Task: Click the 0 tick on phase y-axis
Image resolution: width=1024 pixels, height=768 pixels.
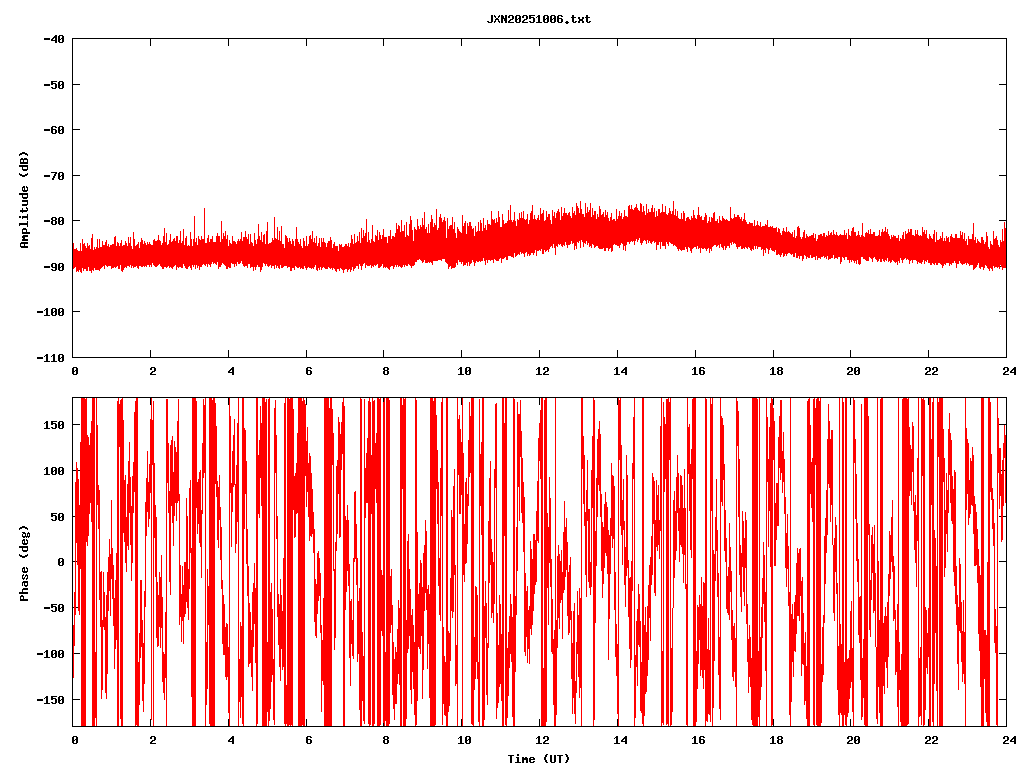Action: 61,562
